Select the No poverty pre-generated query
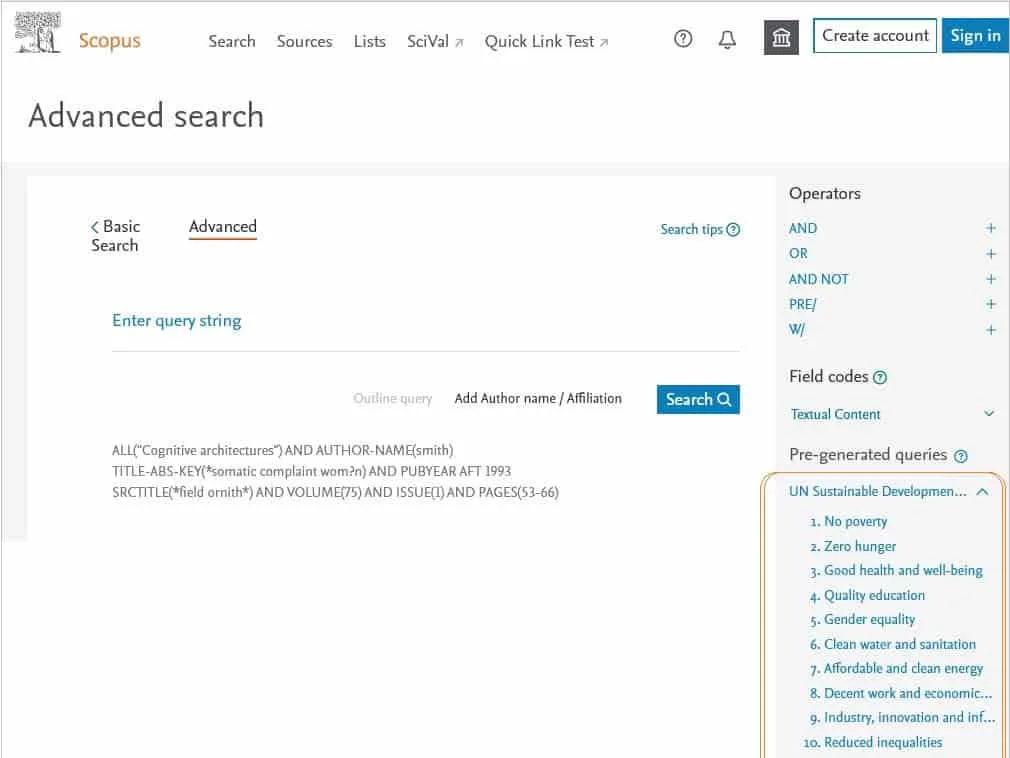The image size is (1010, 758). (x=857, y=521)
